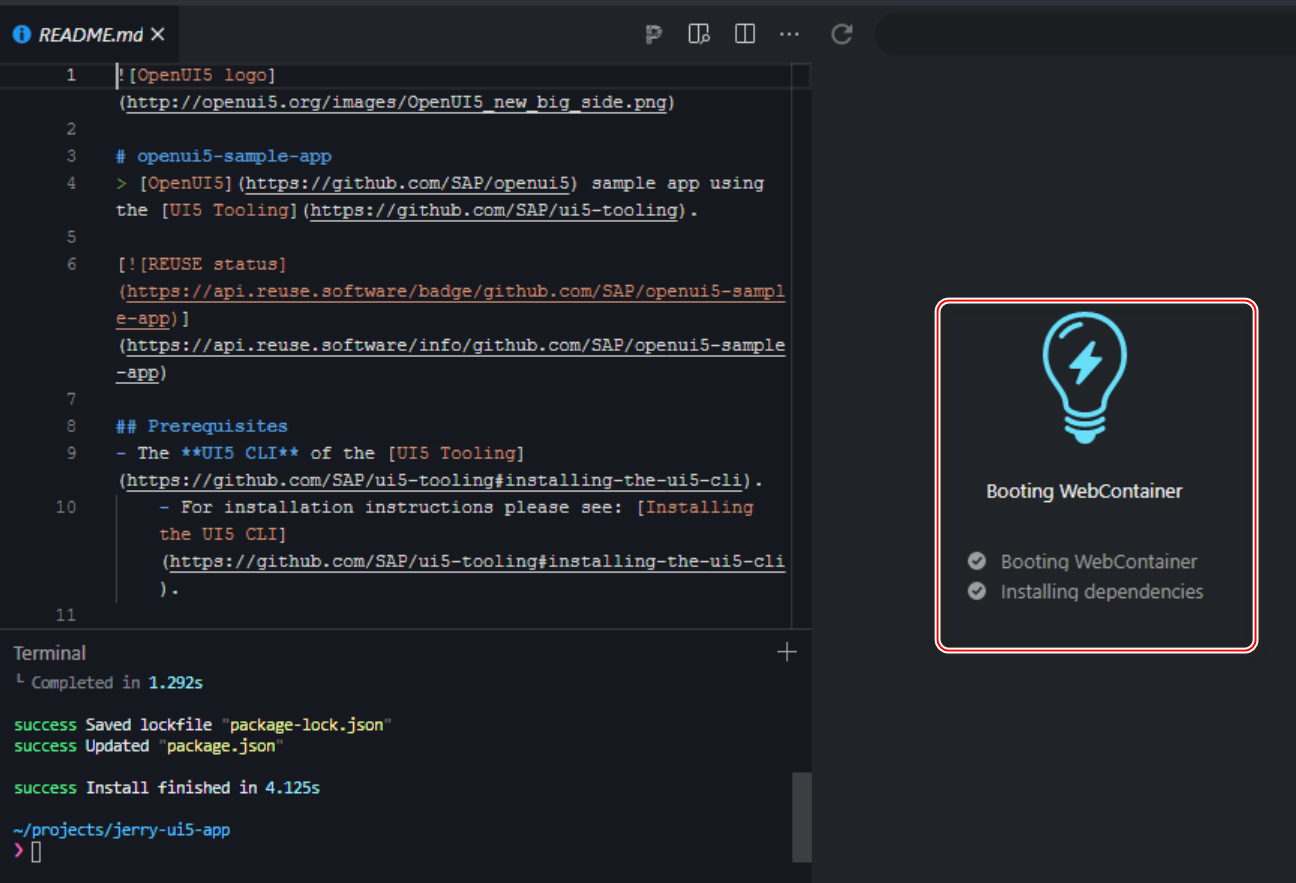Close the README.md tab
Screen dimensions: 1296x883
pyautogui.click(x=158, y=35)
